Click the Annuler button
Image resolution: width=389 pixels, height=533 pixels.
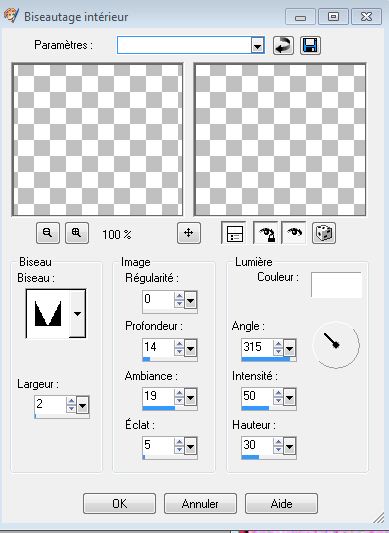click(200, 503)
